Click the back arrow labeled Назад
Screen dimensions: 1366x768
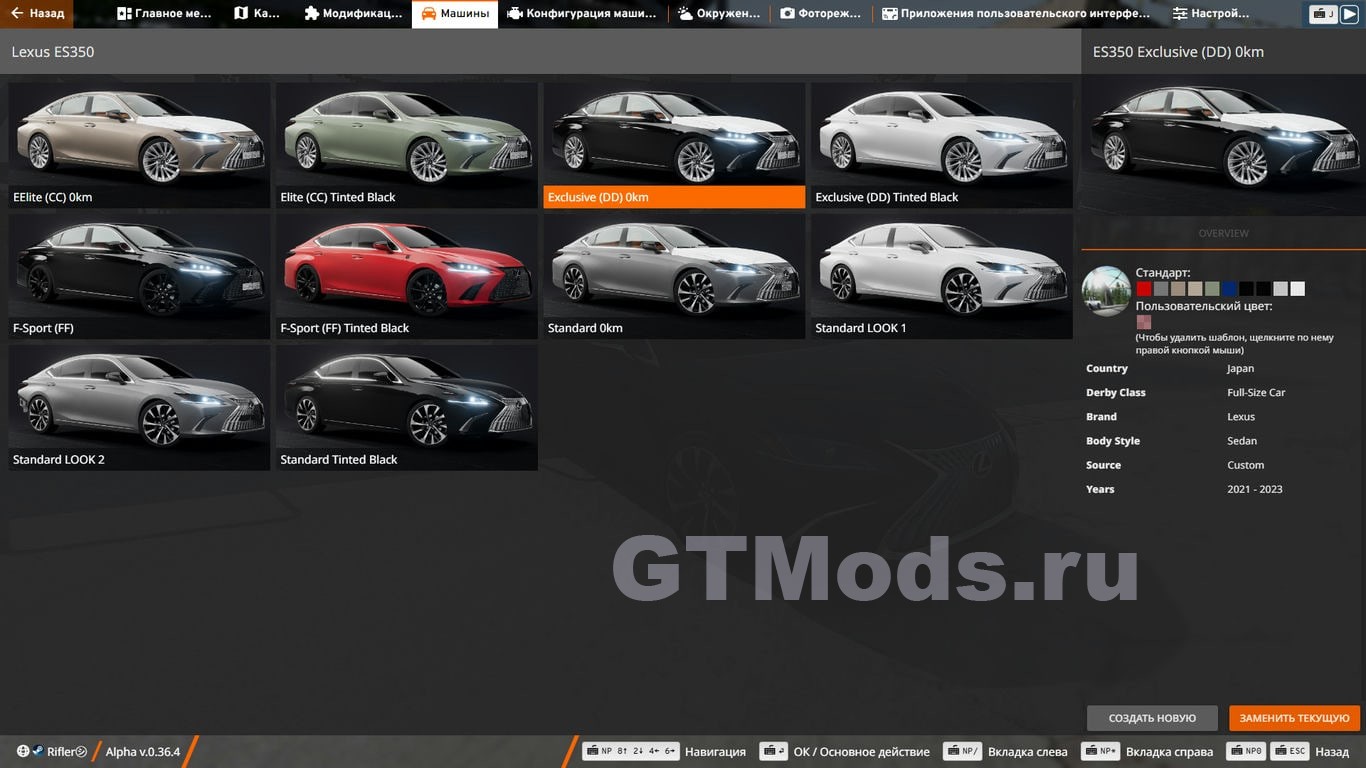(36, 14)
